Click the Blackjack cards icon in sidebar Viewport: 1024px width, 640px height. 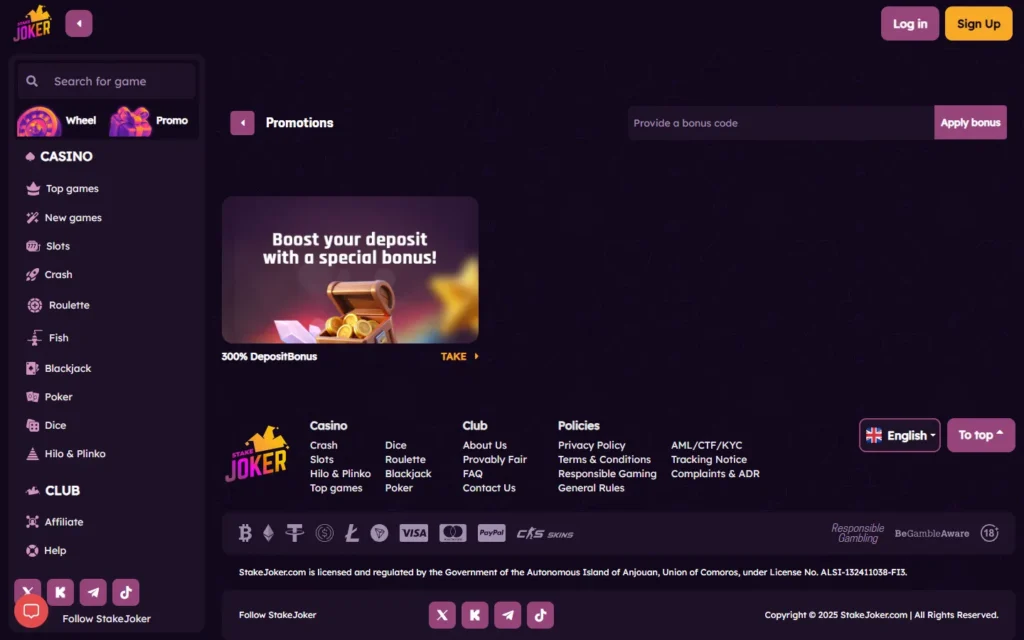32,368
